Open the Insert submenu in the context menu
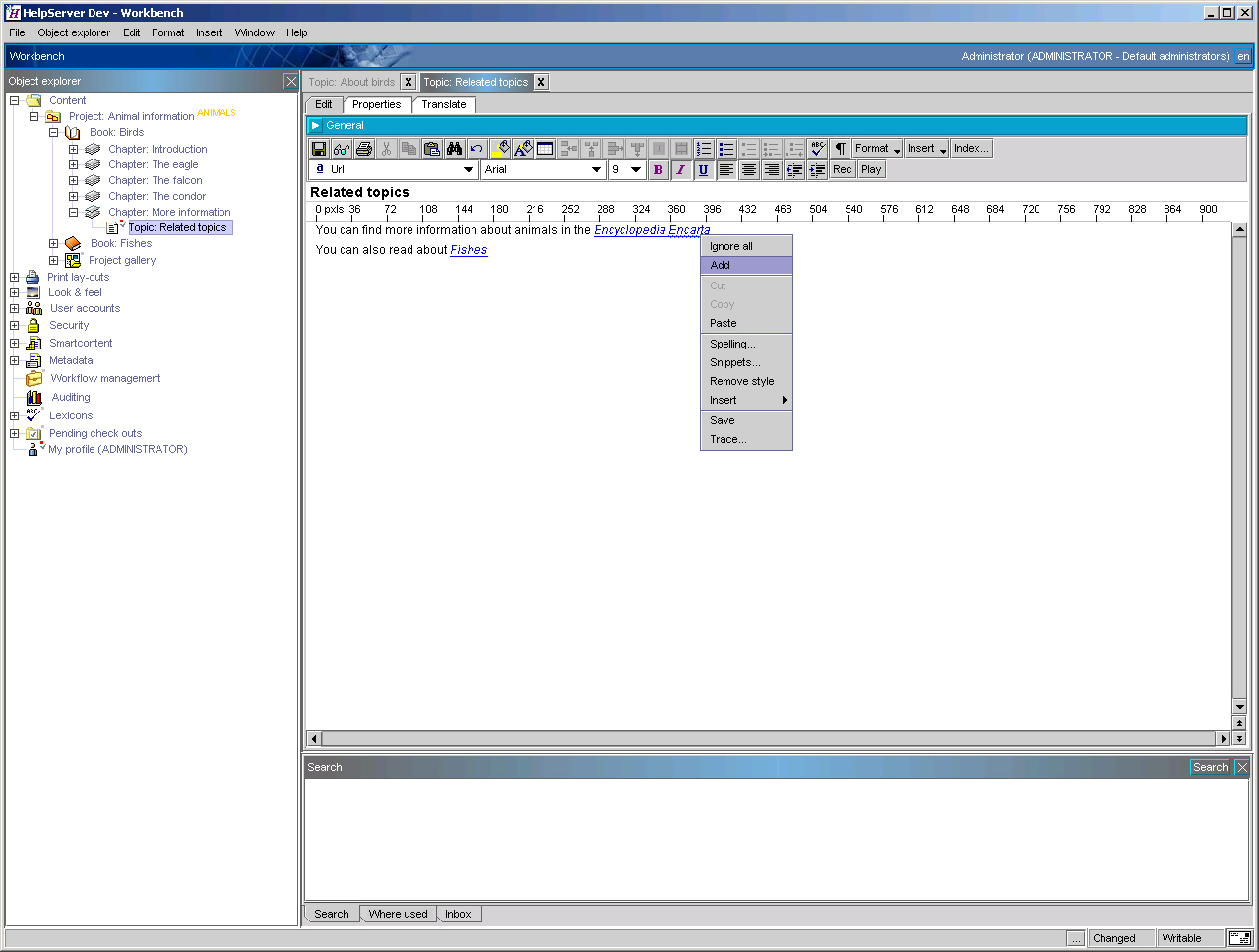Image resolution: width=1259 pixels, height=952 pixels. [746, 400]
